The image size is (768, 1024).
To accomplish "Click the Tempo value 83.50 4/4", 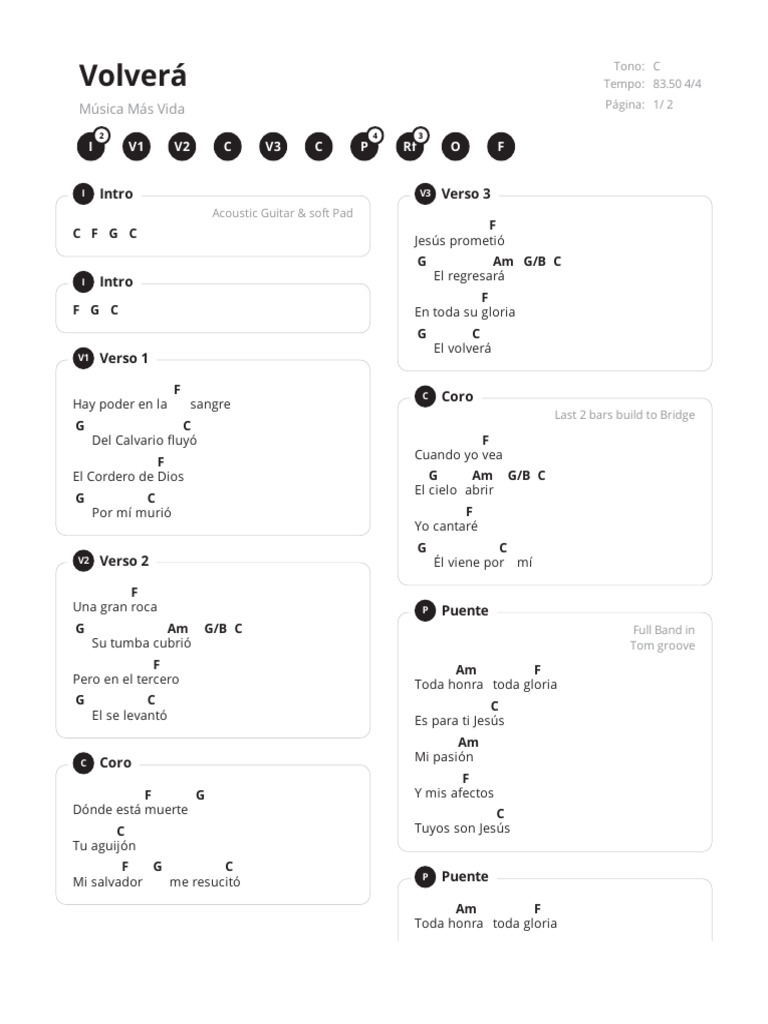I will (677, 84).
